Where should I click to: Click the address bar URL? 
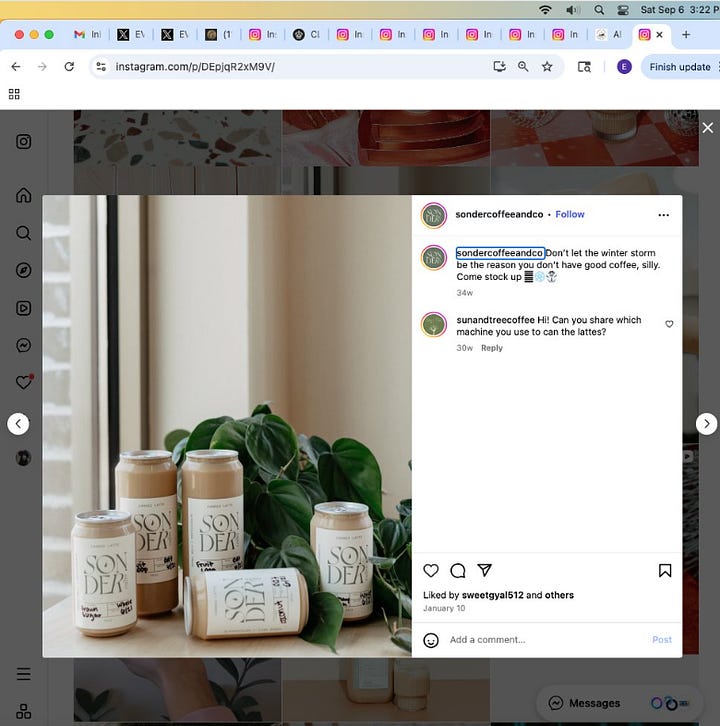(195, 67)
